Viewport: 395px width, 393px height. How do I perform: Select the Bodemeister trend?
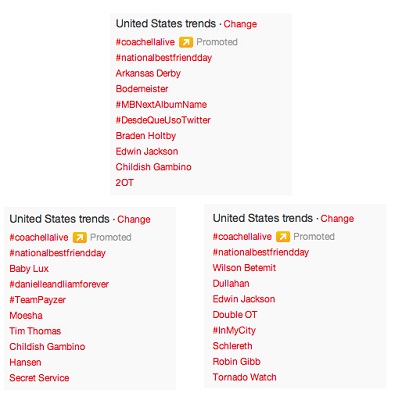point(142,89)
